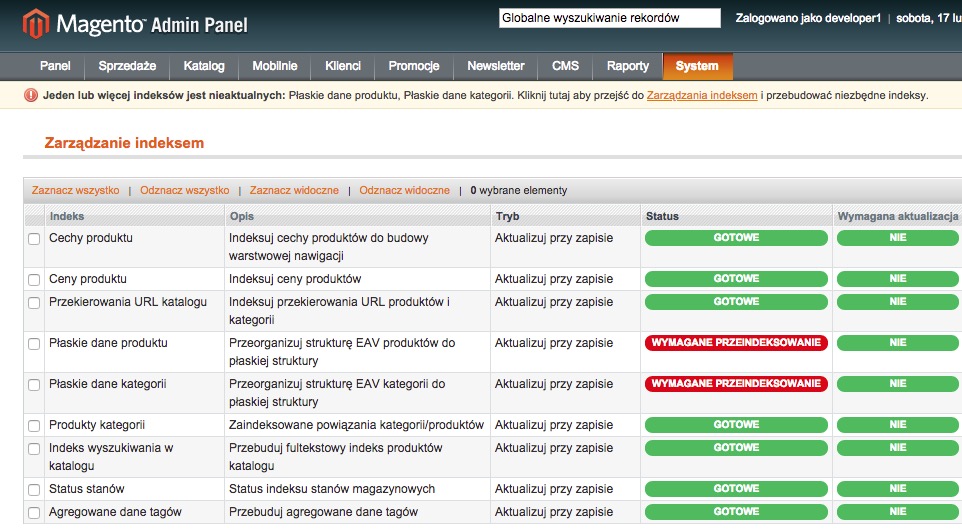Open the Raporty menu
962x532 pixels.
(x=627, y=66)
